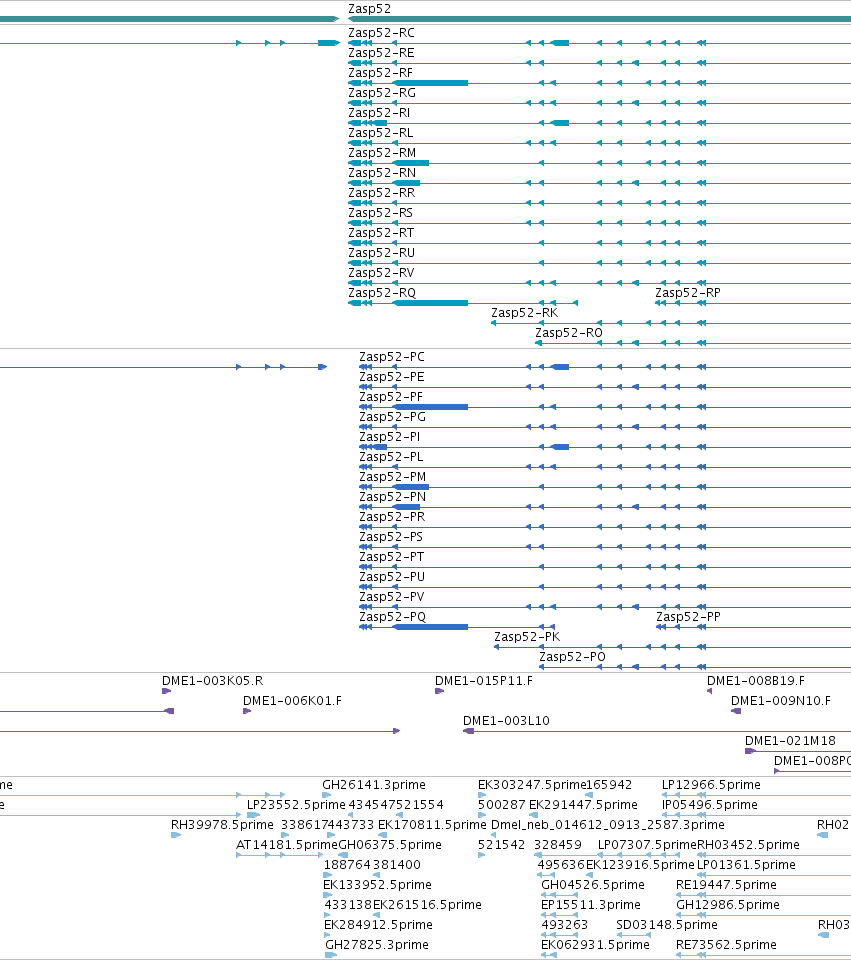This screenshot has width=851, height=960.
Task: Click the Zasp52-PC protein label
Action: [392, 357]
